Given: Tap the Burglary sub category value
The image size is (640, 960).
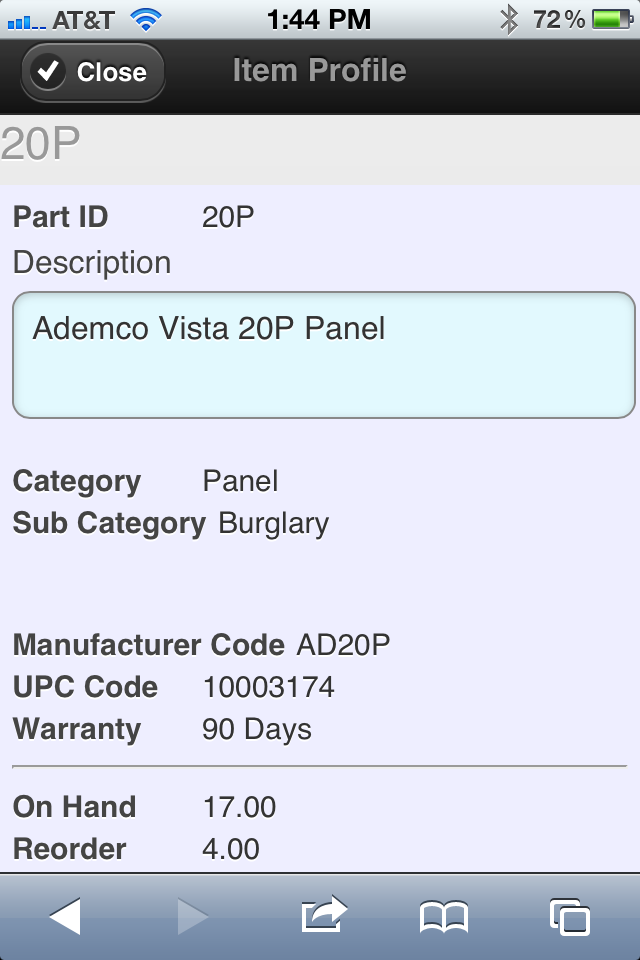Looking at the screenshot, I should click(x=273, y=523).
